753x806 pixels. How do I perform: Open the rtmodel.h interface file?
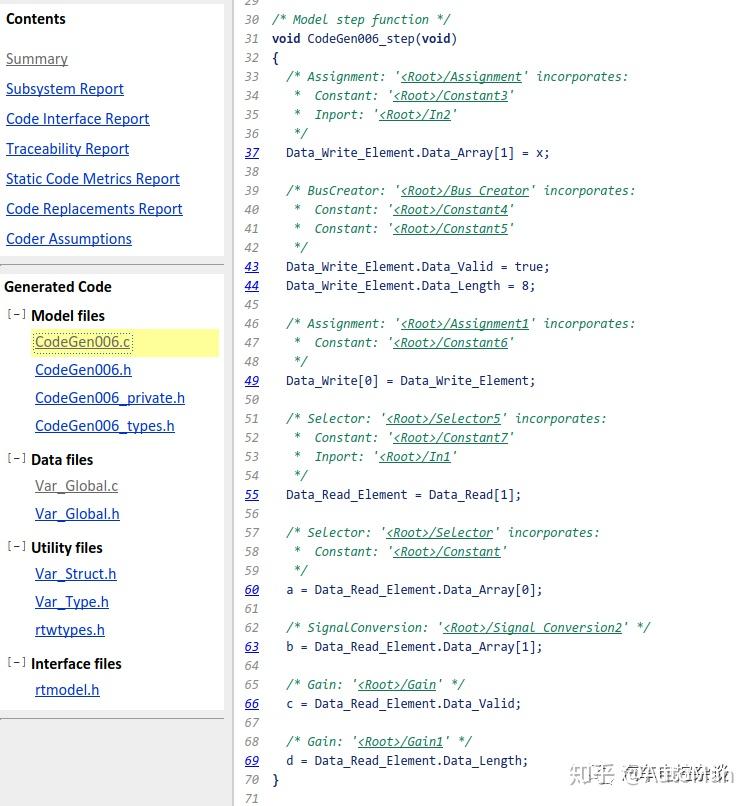coord(67,690)
